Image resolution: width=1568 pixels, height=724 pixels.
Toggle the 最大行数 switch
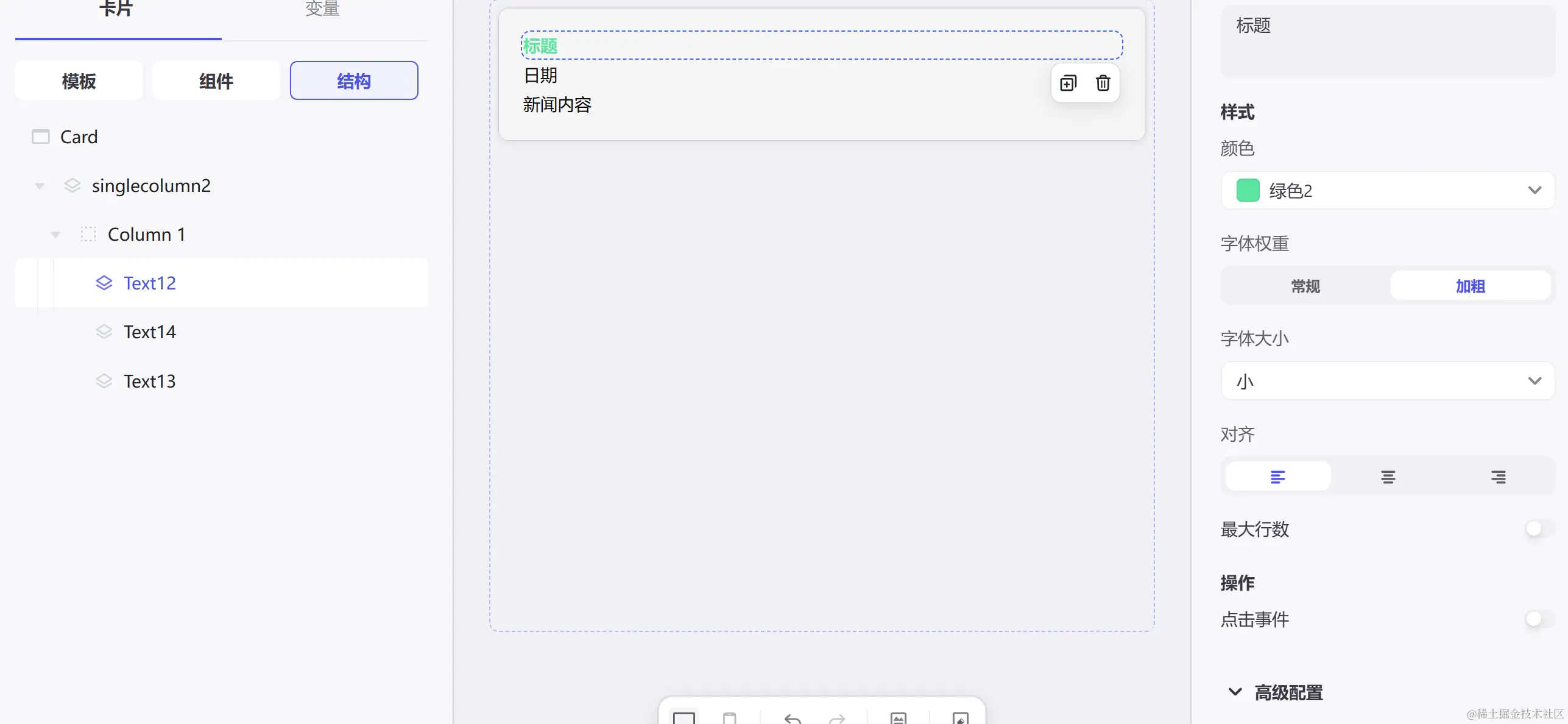(1539, 528)
